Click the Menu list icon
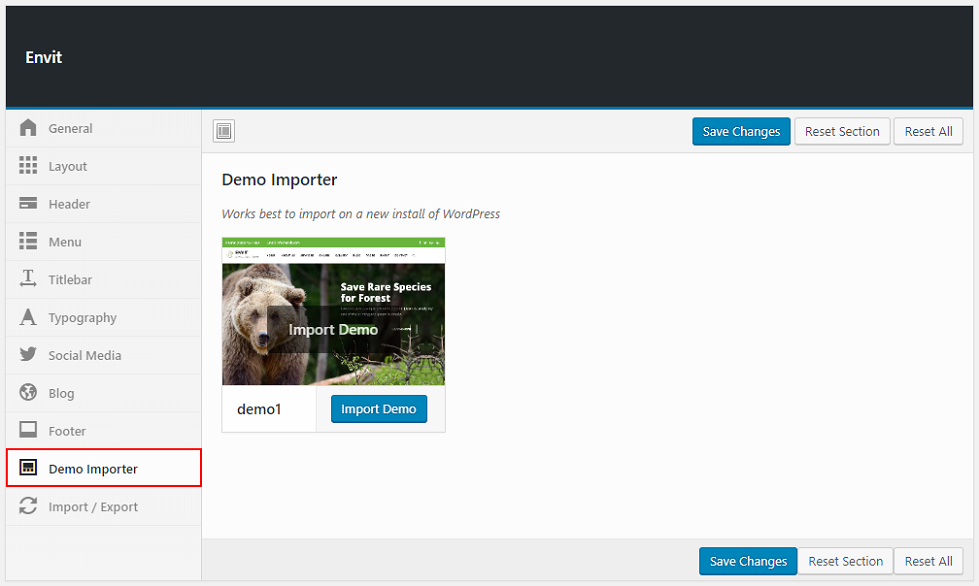979x586 pixels. click(x=28, y=242)
